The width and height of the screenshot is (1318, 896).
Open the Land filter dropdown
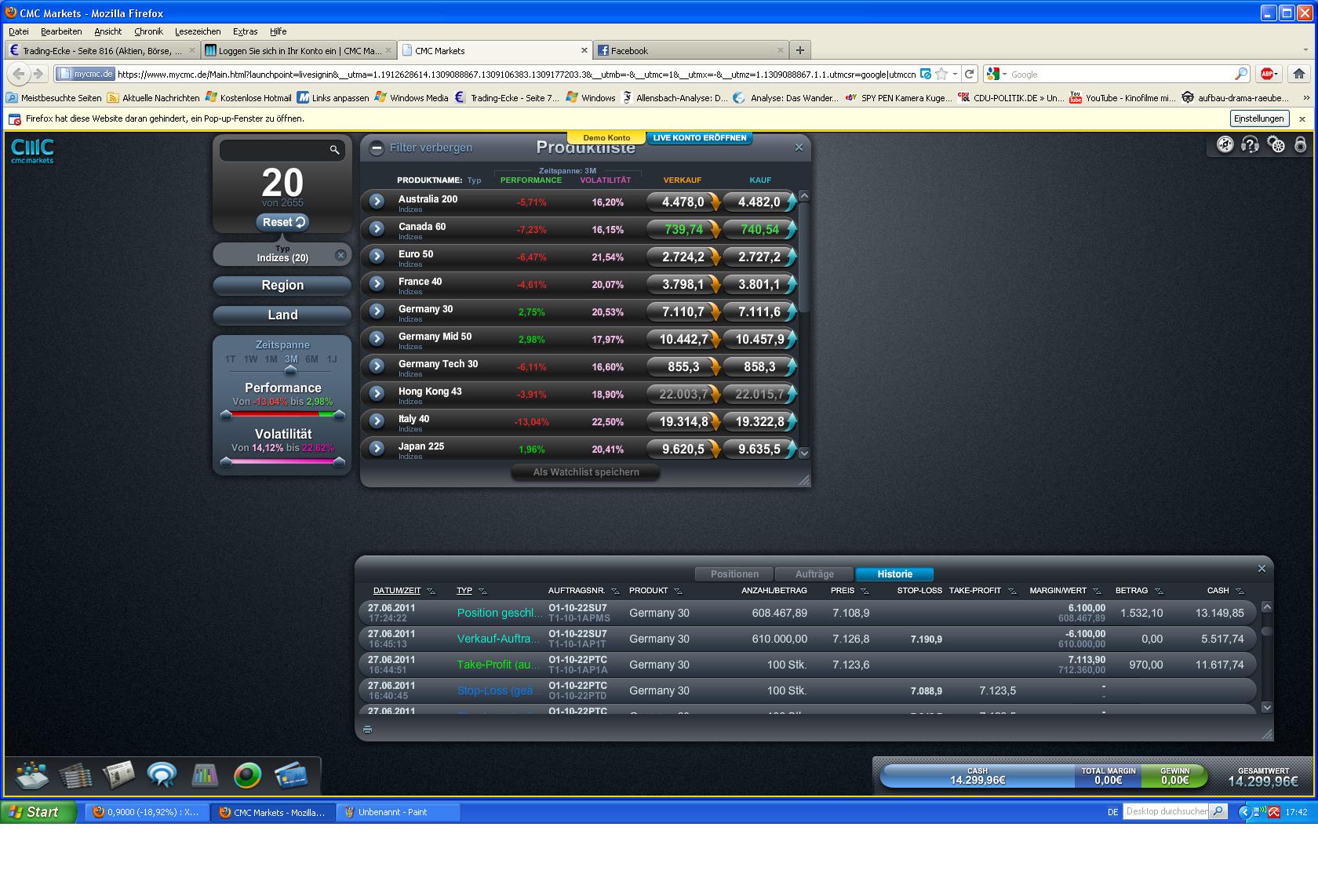[x=282, y=315]
